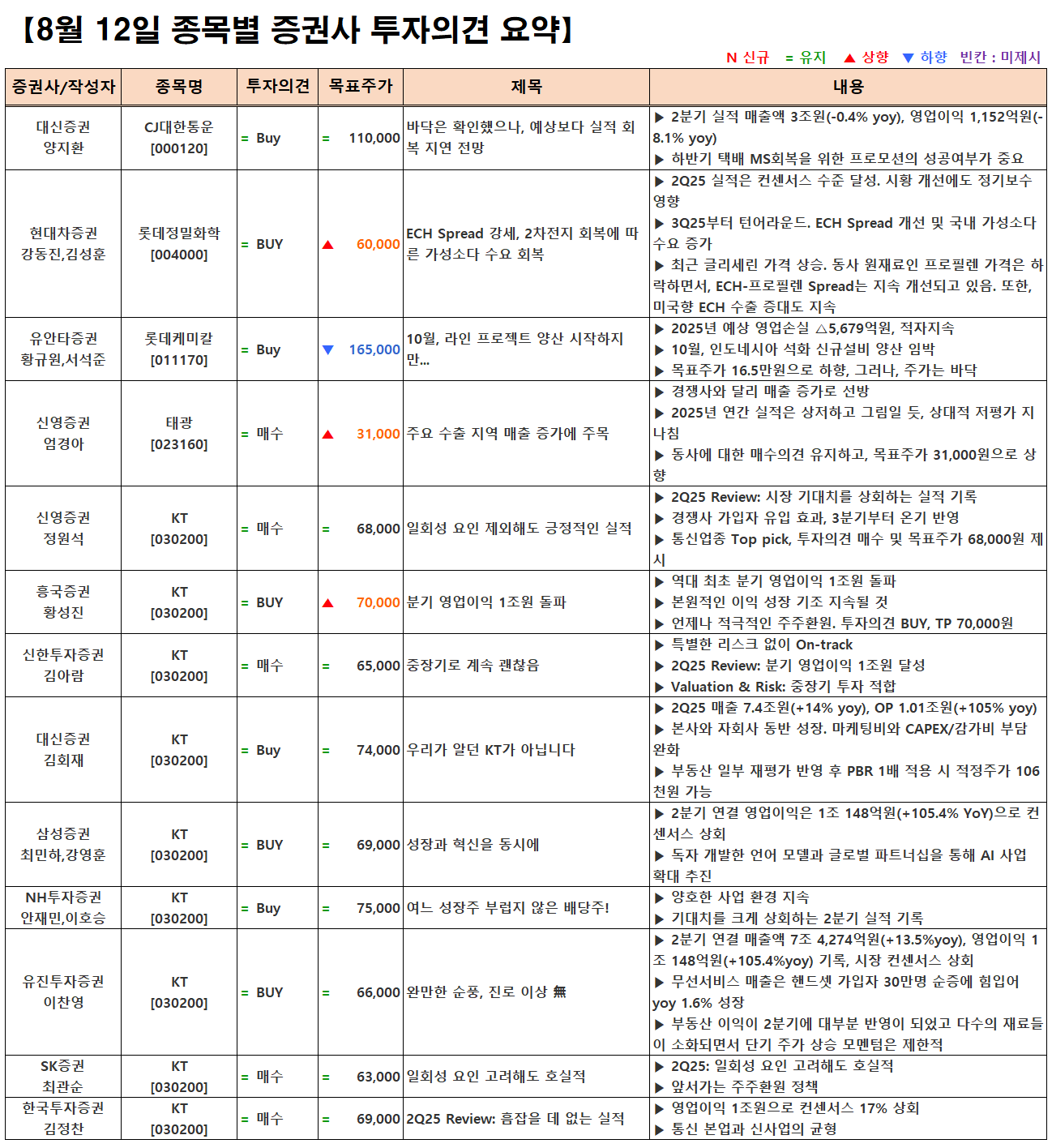Viewport: 1052px width, 1148px height.
Task: Click the 내용 column header
Action: (848, 87)
